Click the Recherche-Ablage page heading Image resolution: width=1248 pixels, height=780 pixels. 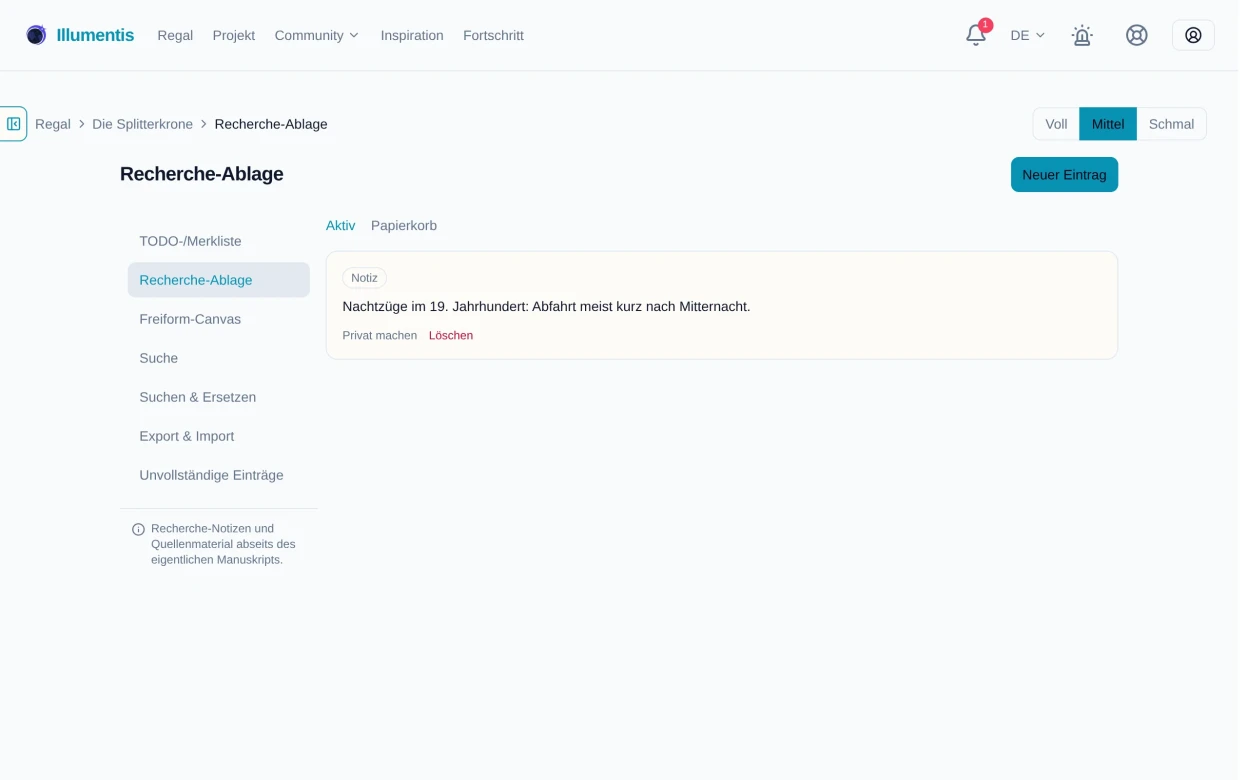tap(203, 175)
